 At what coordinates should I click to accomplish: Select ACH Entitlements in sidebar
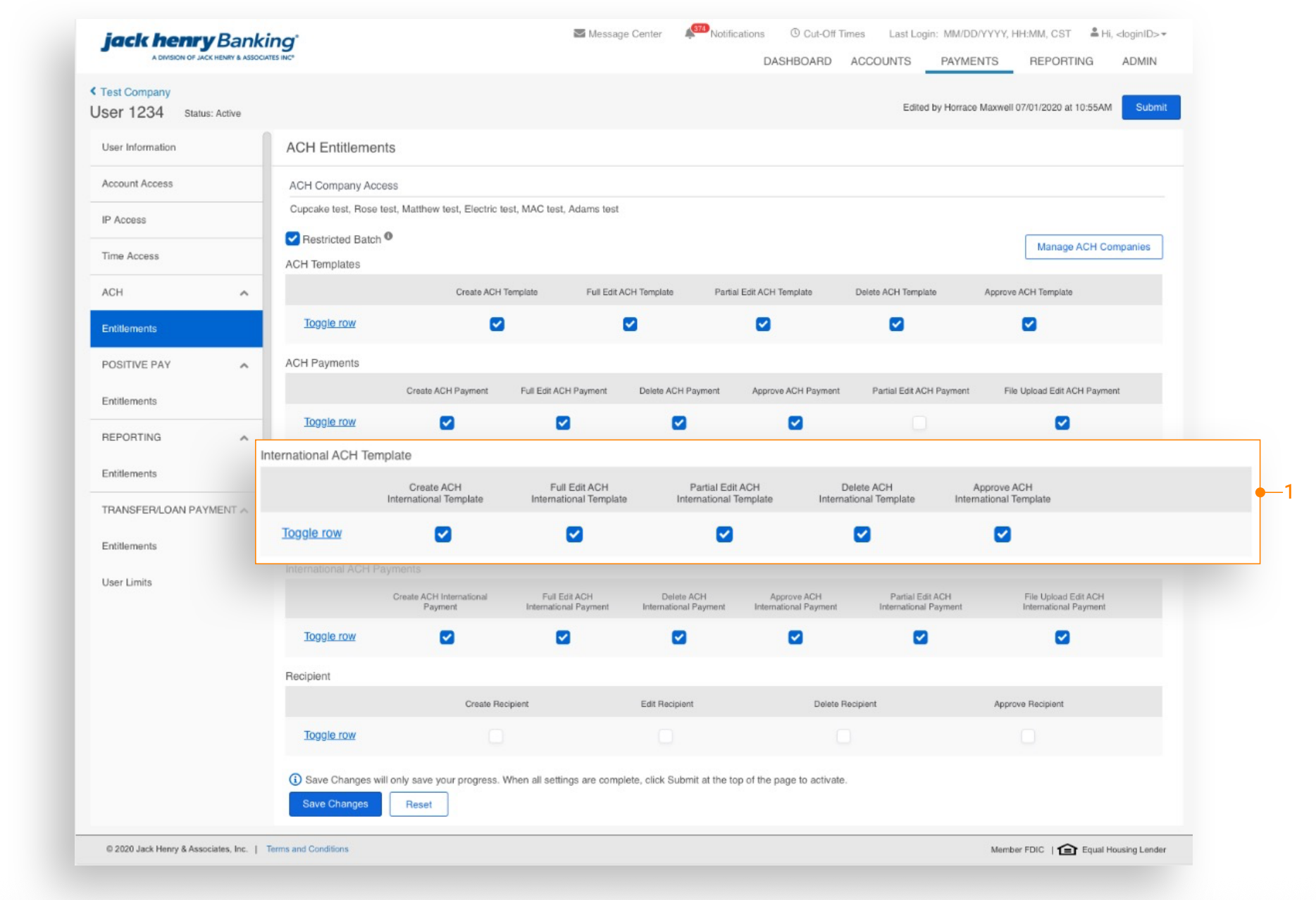(x=176, y=329)
